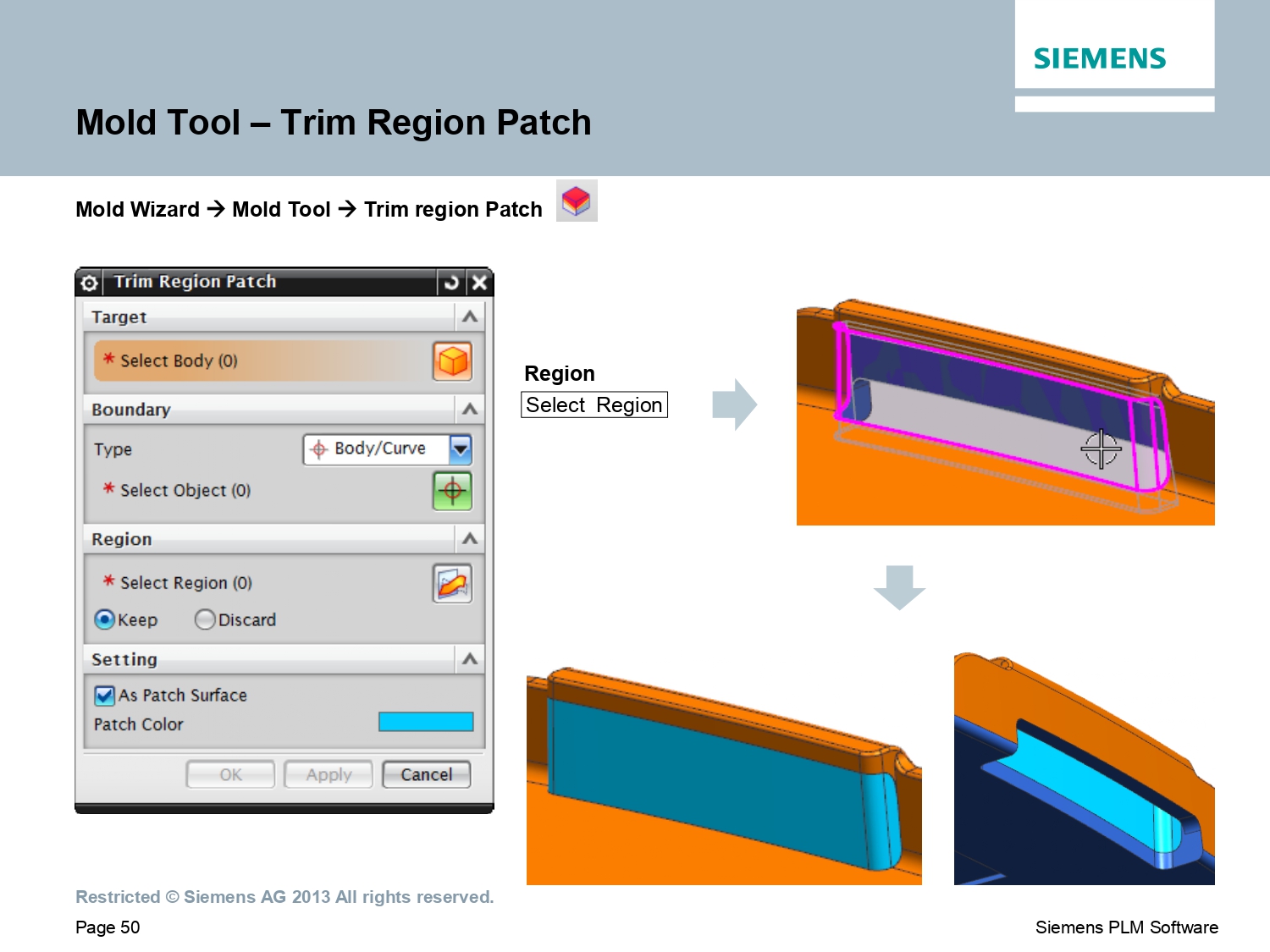1270x952 pixels.
Task: Click the magenta-outlined region model thumbnail
Action: 1006,411
